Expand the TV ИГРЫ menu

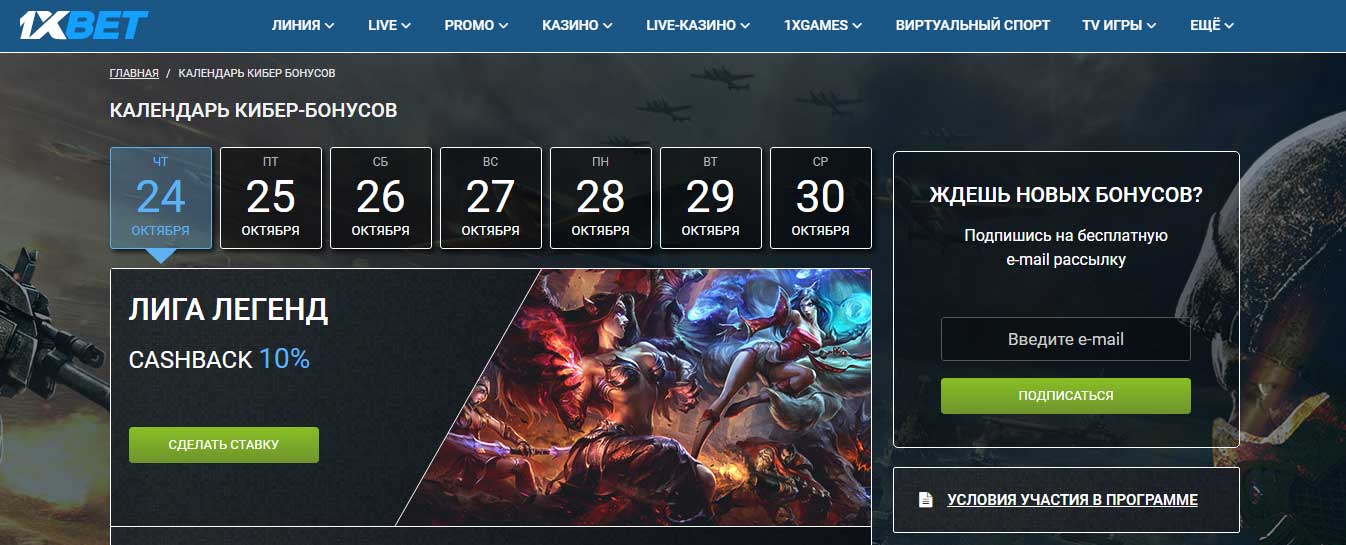[x=1120, y=25]
